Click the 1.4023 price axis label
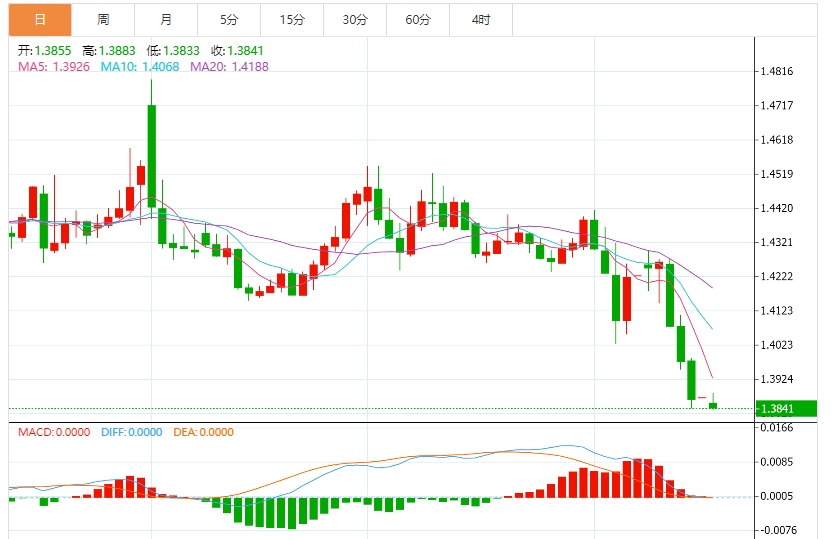This screenshot has height=539, width=832. (x=777, y=345)
